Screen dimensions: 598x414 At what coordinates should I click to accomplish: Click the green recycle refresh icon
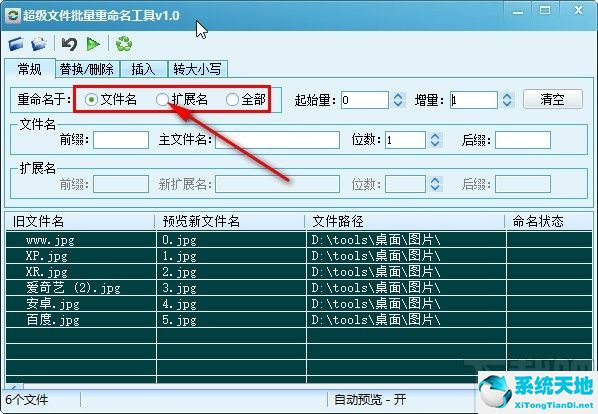124,44
